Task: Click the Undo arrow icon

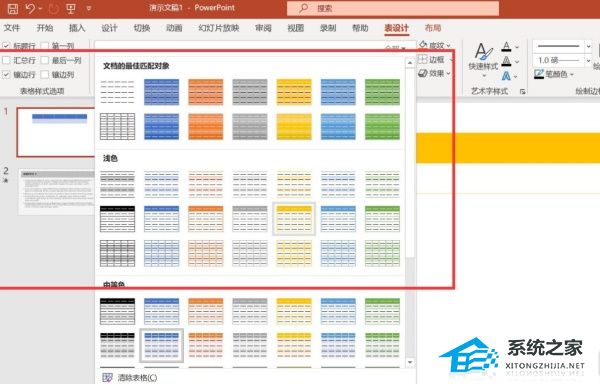Action: point(30,8)
